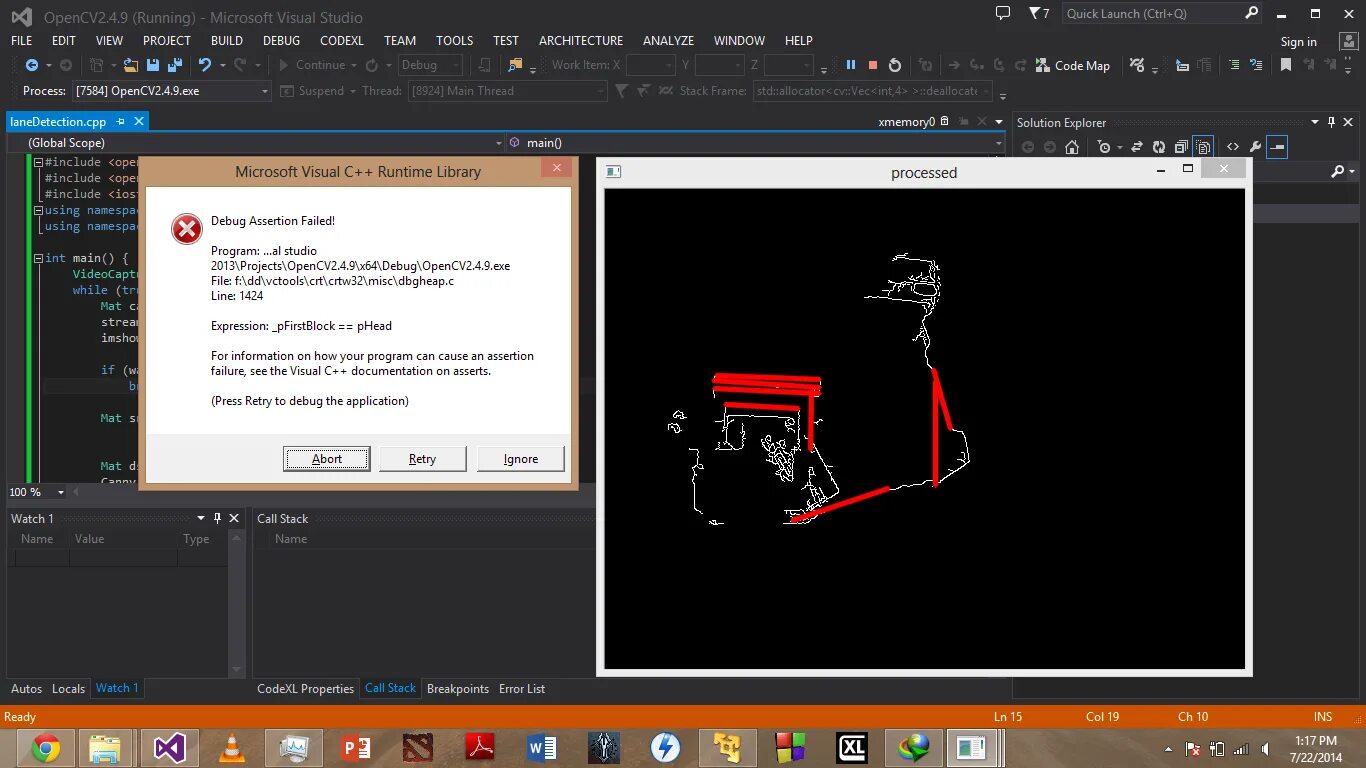Click the View Code icon in Solution Explorer
The width and height of the screenshot is (1366, 768).
coord(1233,147)
